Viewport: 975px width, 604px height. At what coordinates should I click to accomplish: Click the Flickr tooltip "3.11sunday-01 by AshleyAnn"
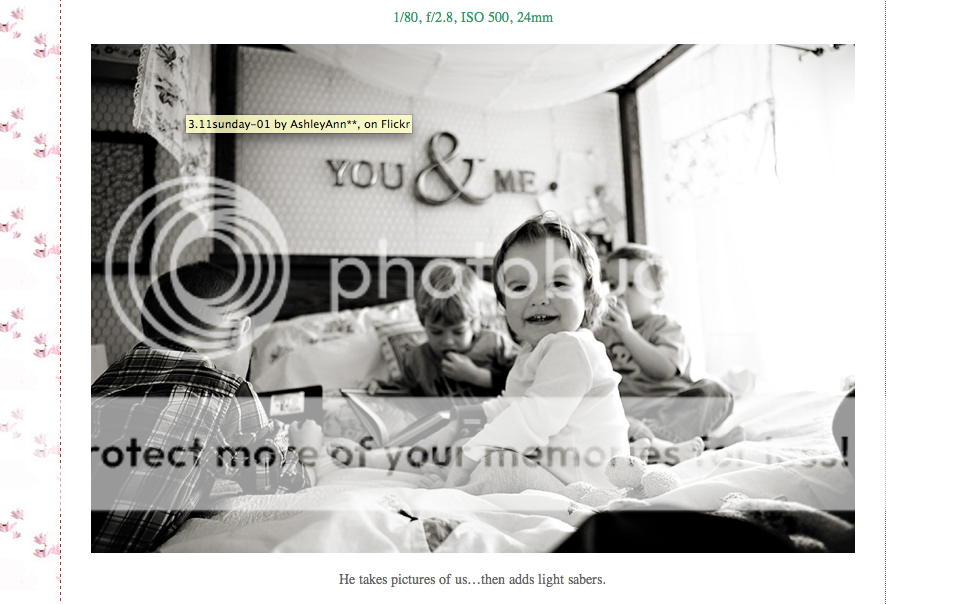click(298, 124)
